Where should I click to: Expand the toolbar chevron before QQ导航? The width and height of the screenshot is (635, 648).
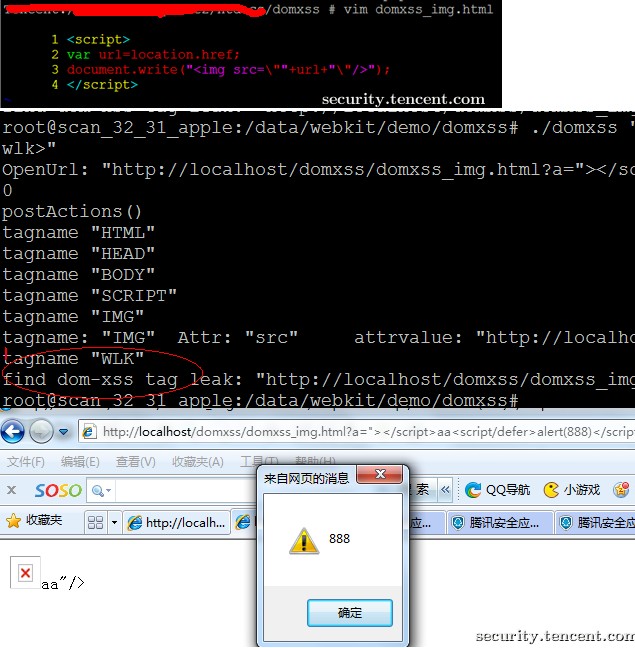pyautogui.click(x=445, y=490)
